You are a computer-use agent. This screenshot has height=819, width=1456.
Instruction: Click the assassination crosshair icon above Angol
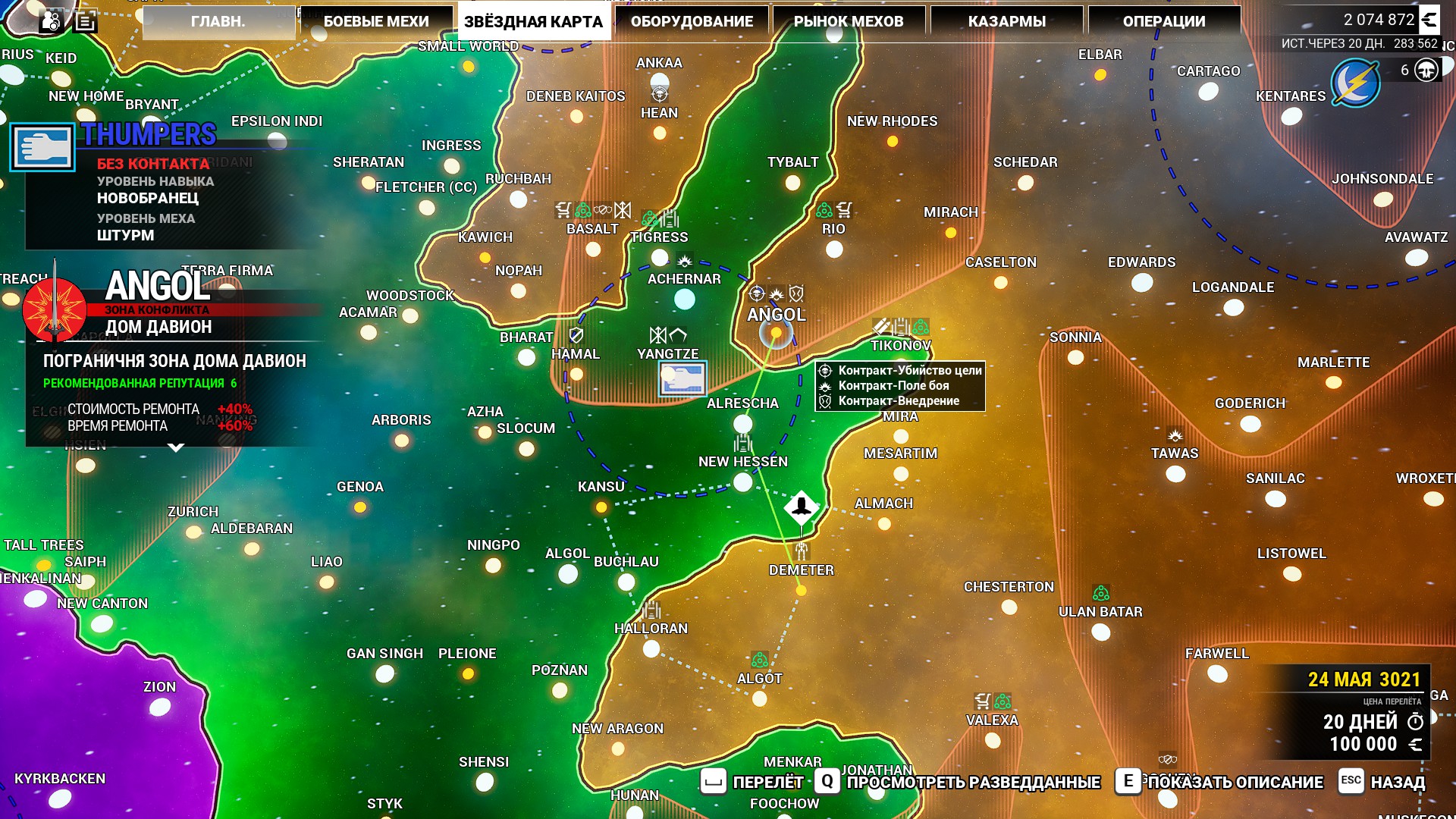point(756,293)
